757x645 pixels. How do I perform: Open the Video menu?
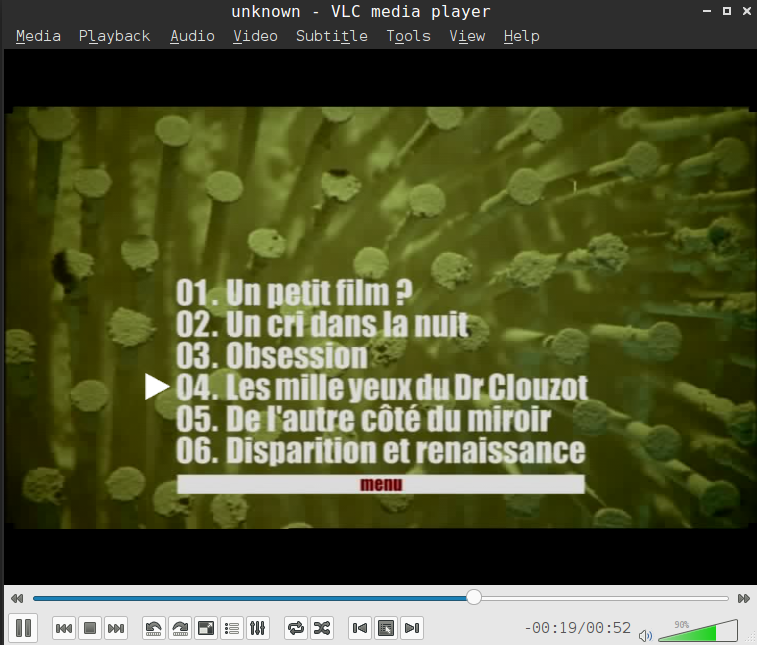[x=255, y=36]
